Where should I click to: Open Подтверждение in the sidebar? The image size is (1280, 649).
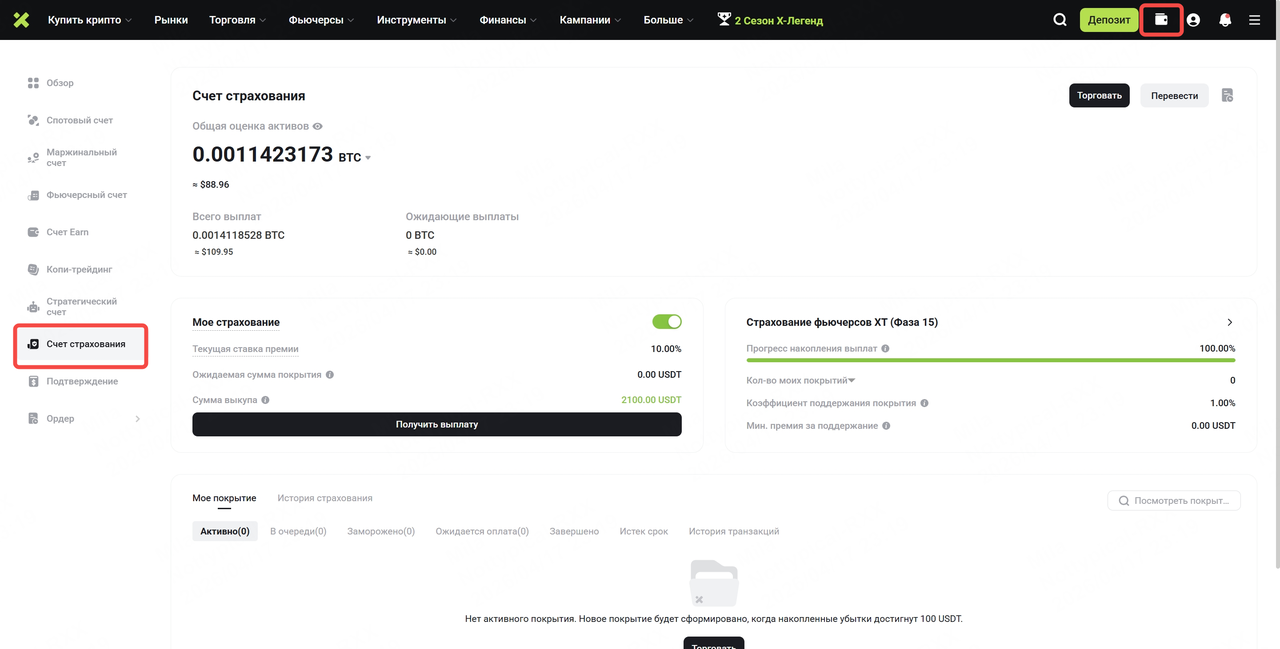(x=80, y=381)
